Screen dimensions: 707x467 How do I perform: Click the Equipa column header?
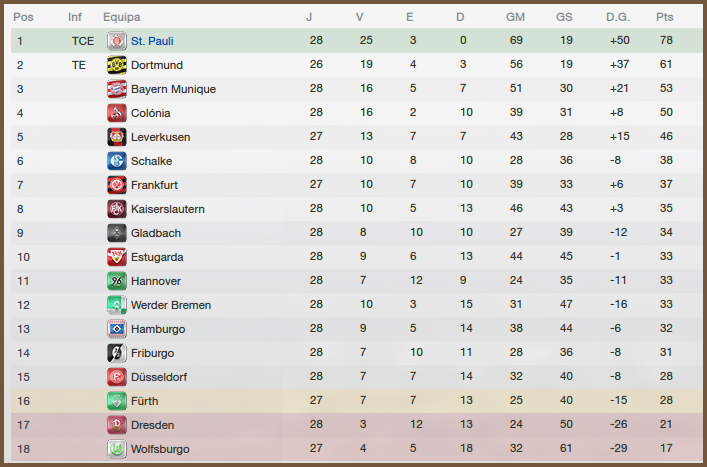pyautogui.click(x=121, y=17)
